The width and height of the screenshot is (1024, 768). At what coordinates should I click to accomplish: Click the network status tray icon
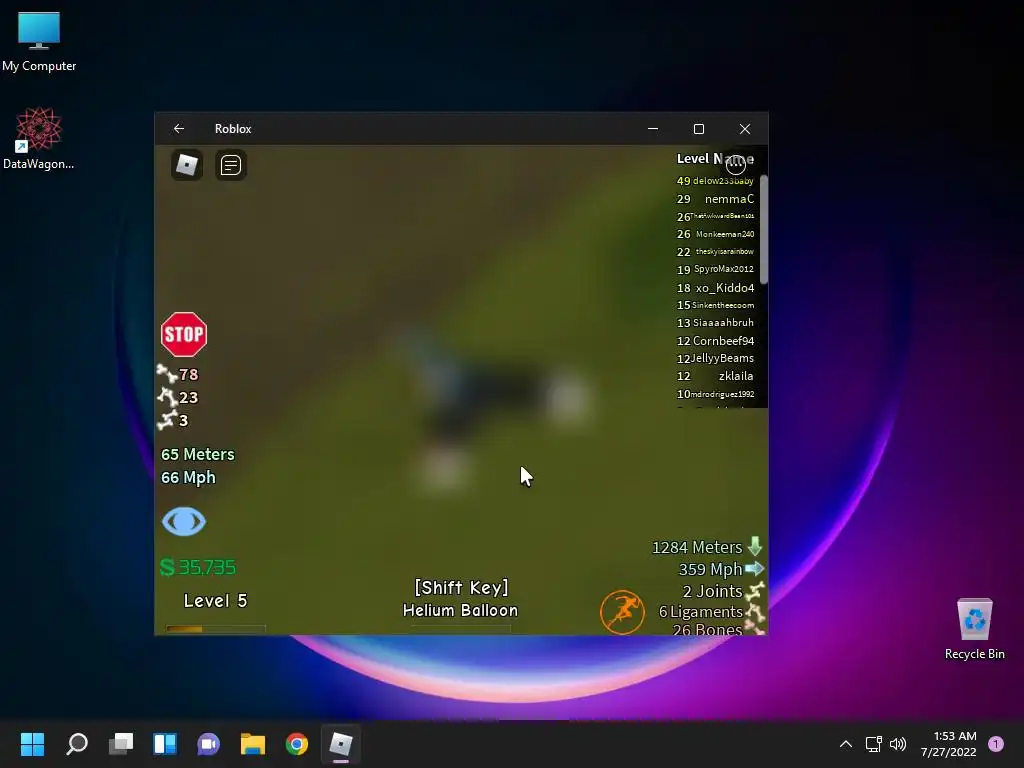point(873,744)
